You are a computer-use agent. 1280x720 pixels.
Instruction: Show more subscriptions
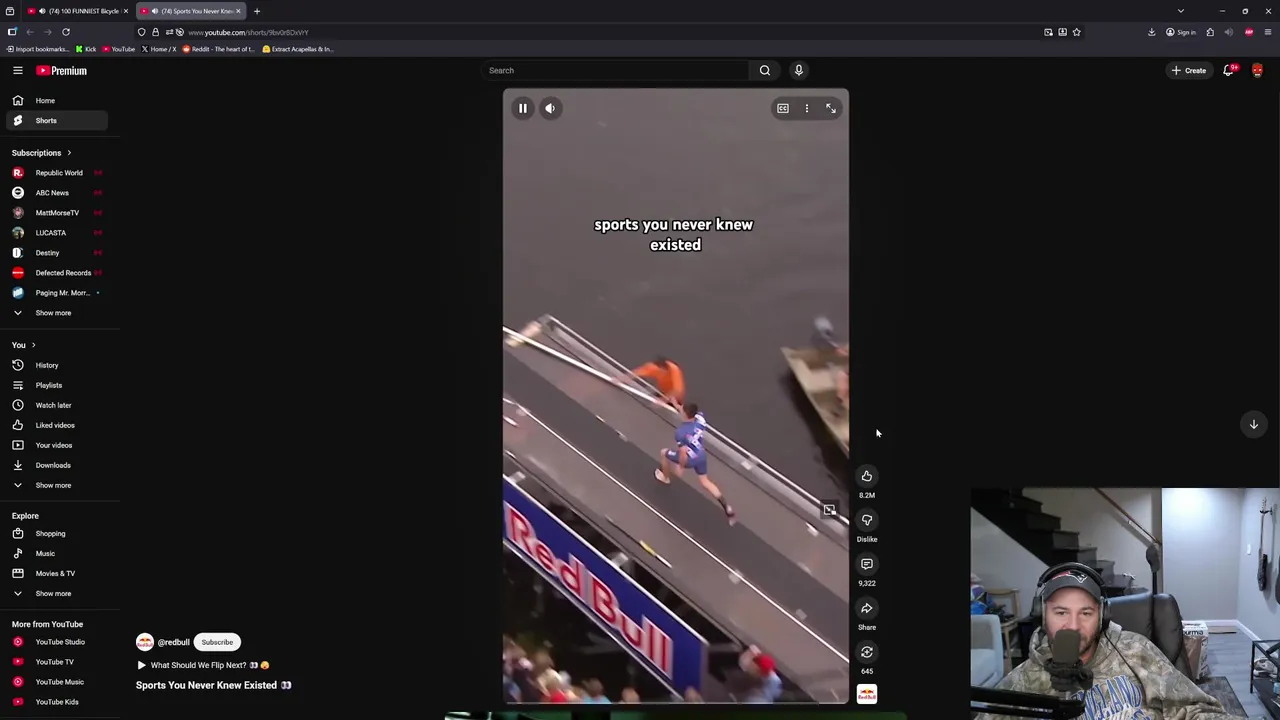(x=55, y=313)
